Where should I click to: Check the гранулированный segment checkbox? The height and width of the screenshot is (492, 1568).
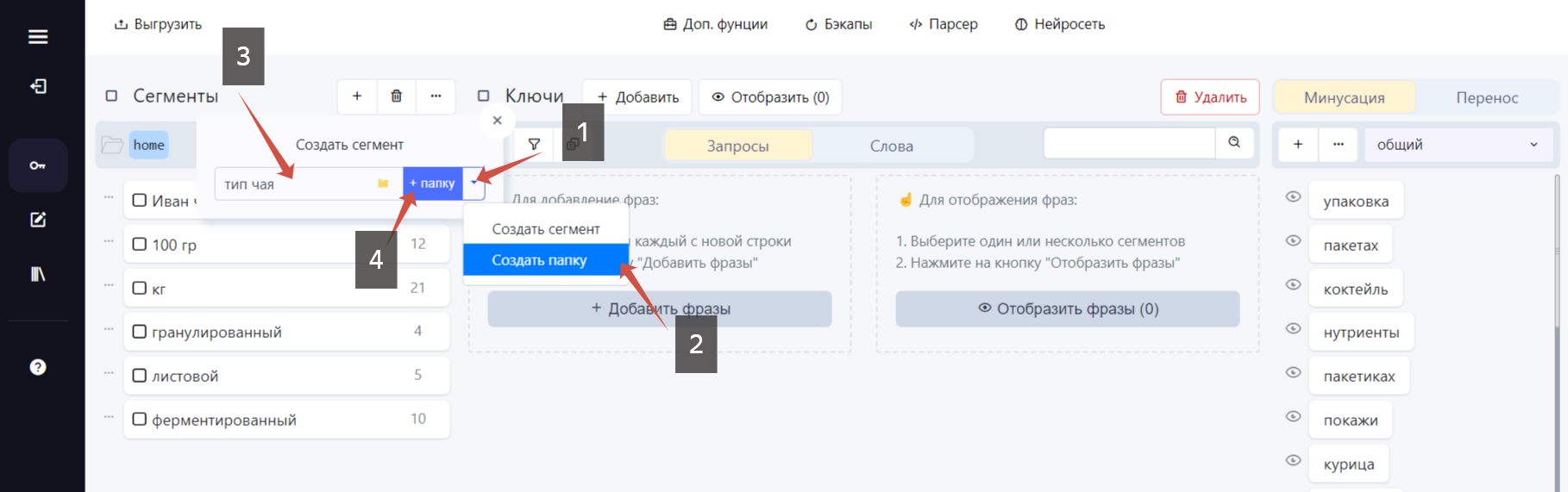[x=140, y=332]
